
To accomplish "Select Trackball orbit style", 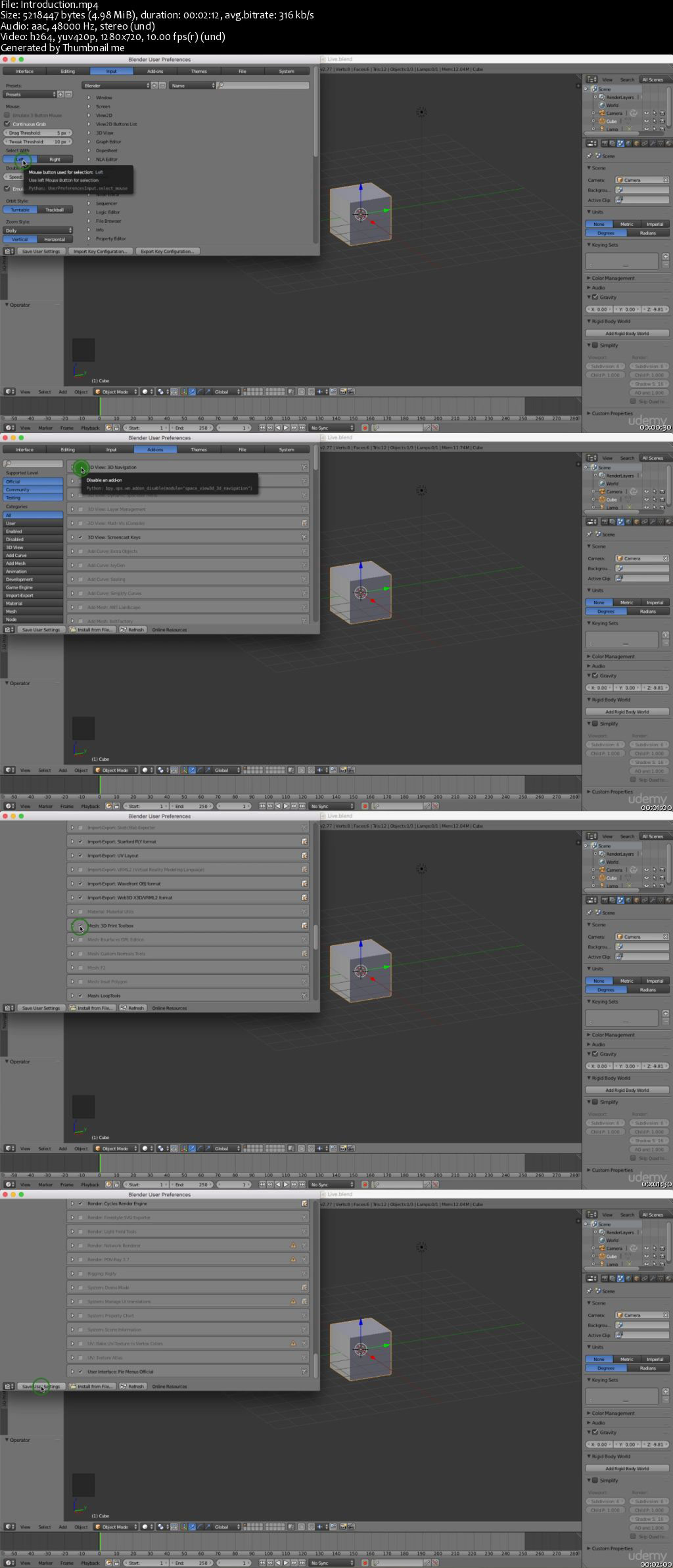I will (x=55, y=210).
